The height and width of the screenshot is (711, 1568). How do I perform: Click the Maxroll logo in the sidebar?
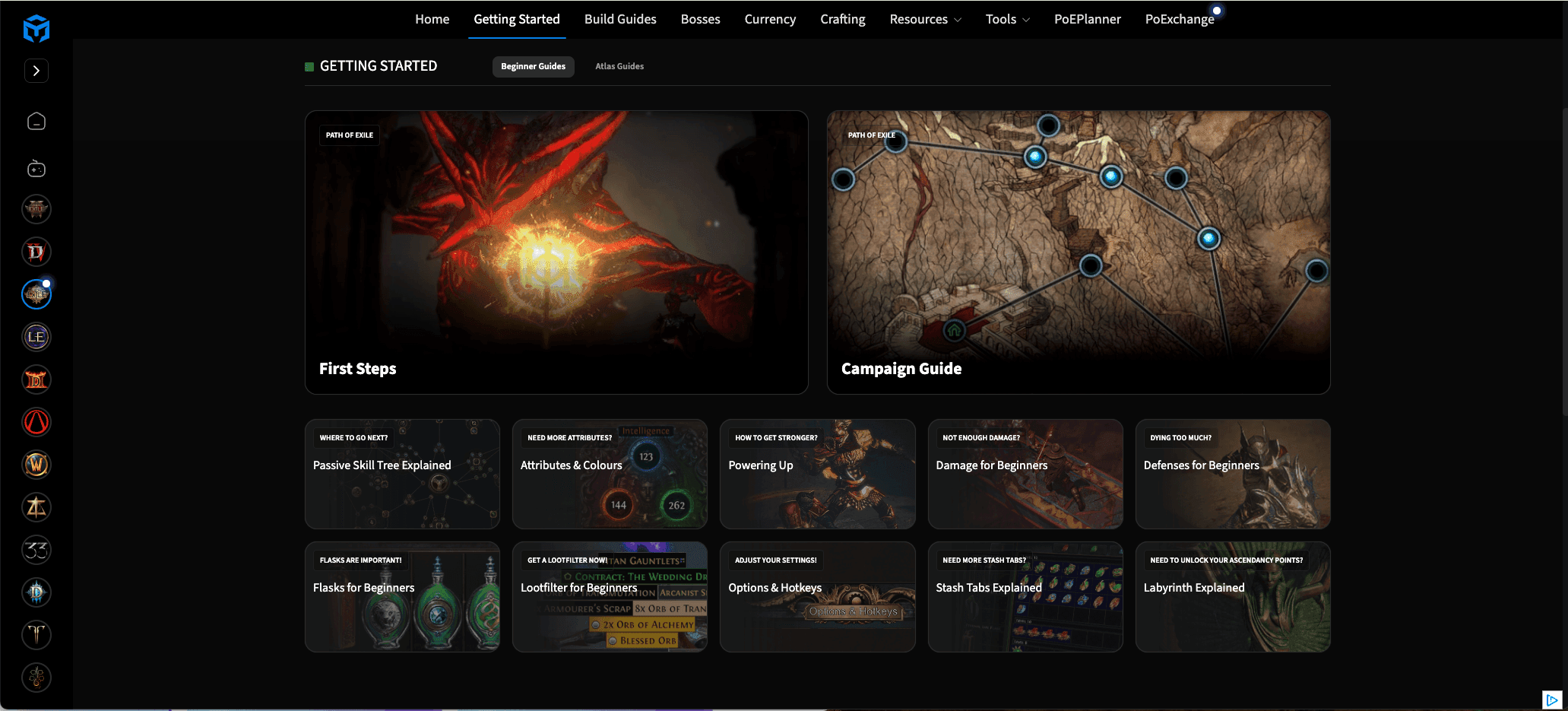(x=36, y=29)
